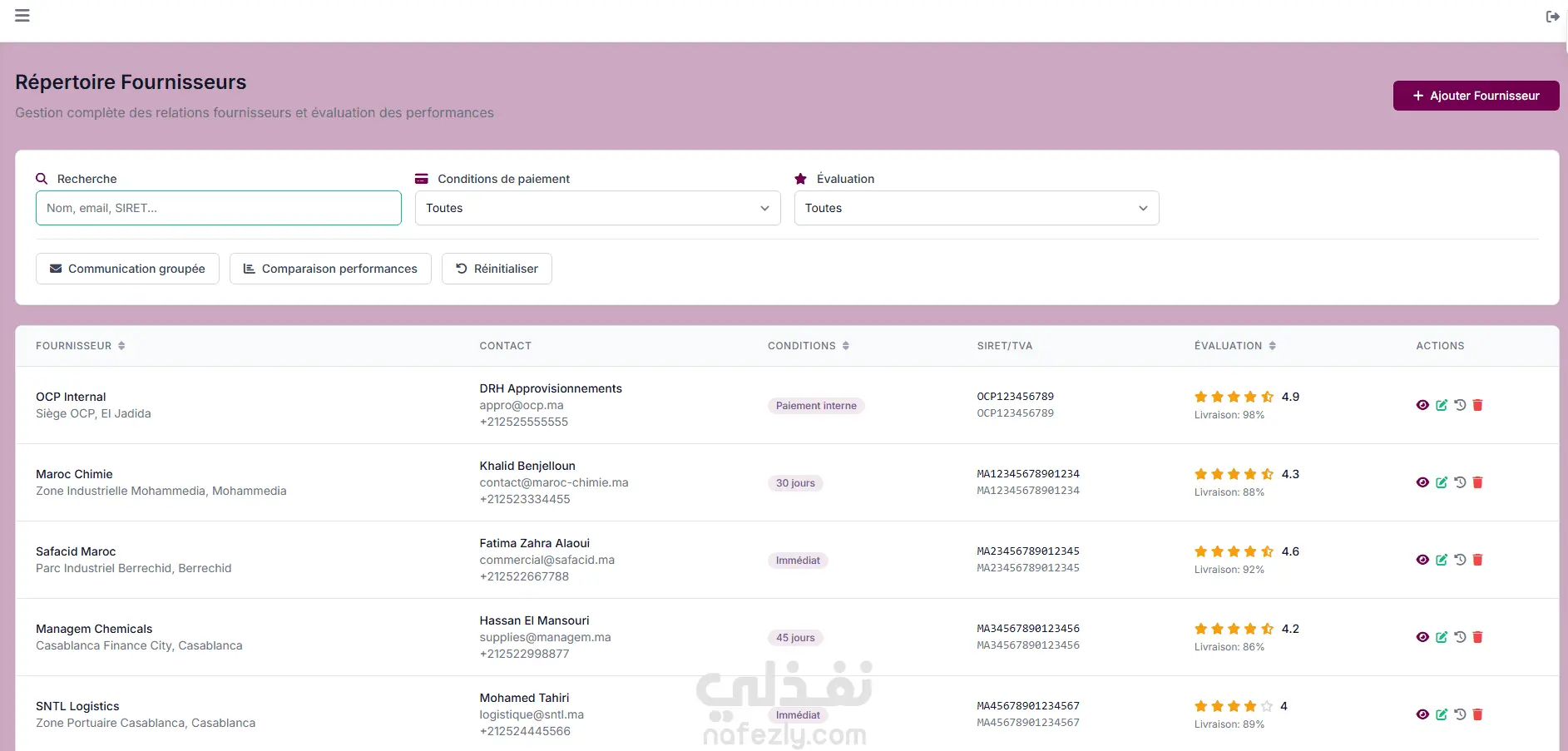The height and width of the screenshot is (751, 1568).
Task: Click email contact@maroc-chimie.ma
Action: (554, 482)
